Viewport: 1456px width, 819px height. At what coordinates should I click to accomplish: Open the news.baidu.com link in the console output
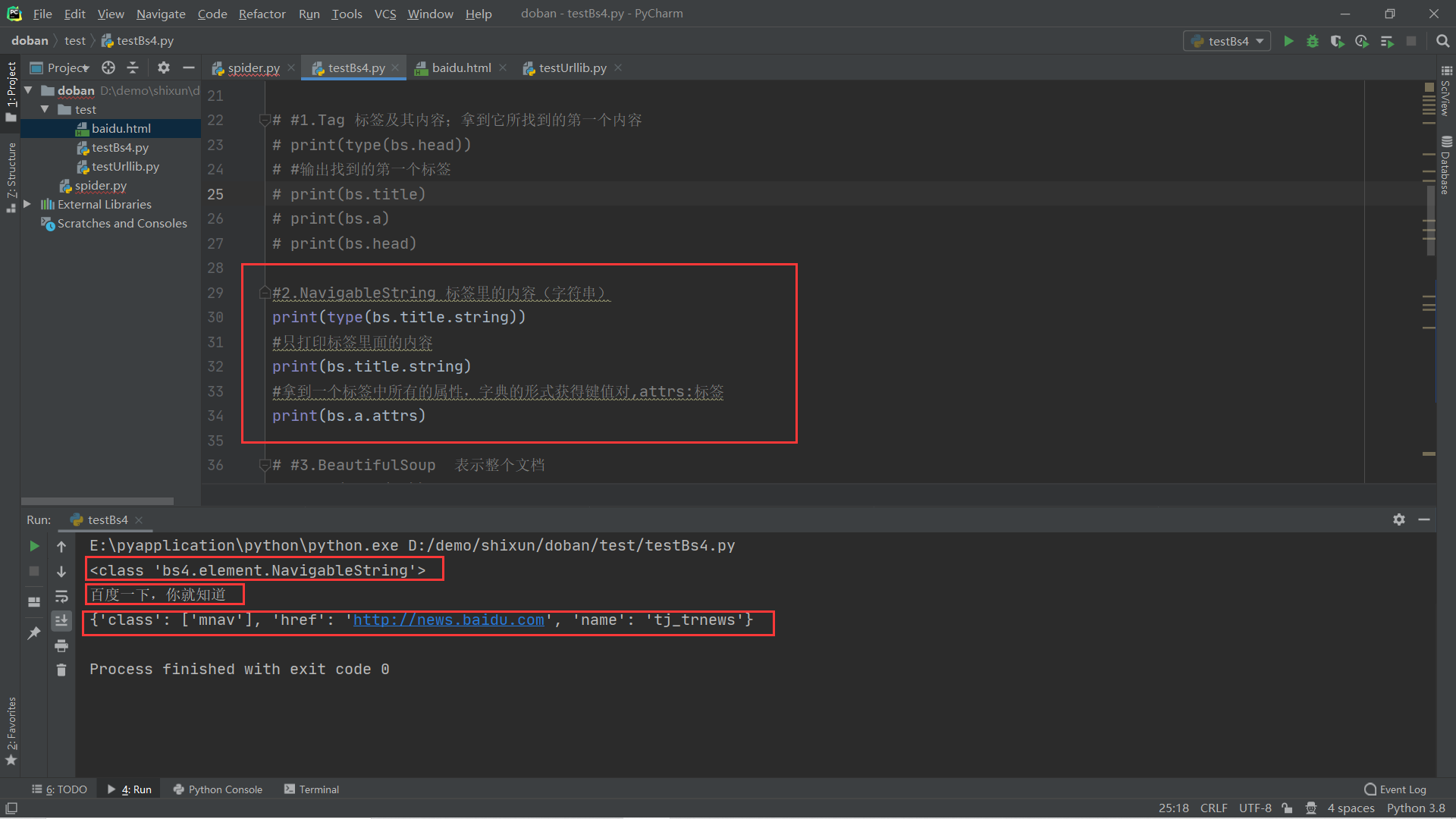pos(448,620)
